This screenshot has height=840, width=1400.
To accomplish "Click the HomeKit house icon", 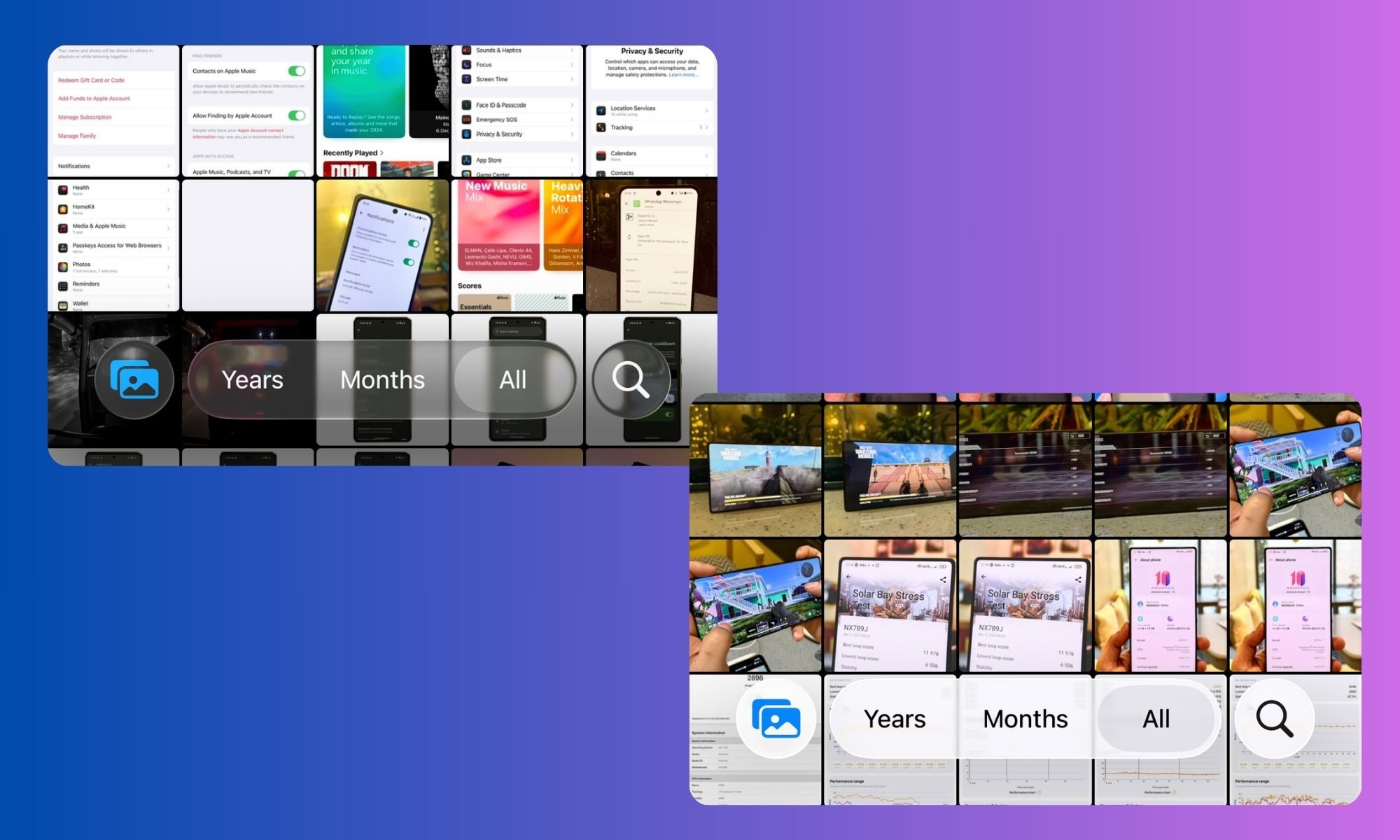I will 63,209.
